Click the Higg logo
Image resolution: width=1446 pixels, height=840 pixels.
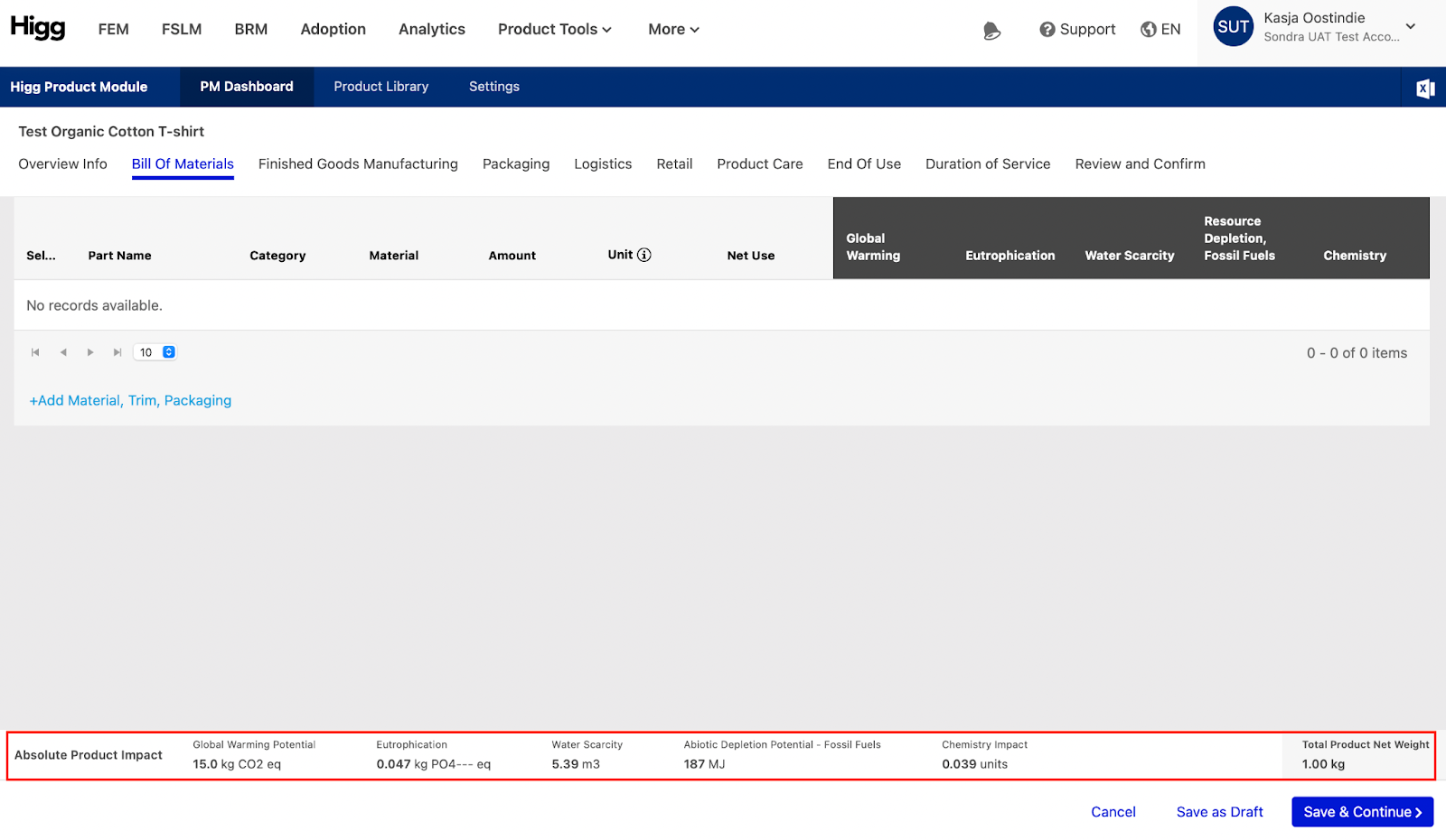pyautogui.click(x=38, y=28)
